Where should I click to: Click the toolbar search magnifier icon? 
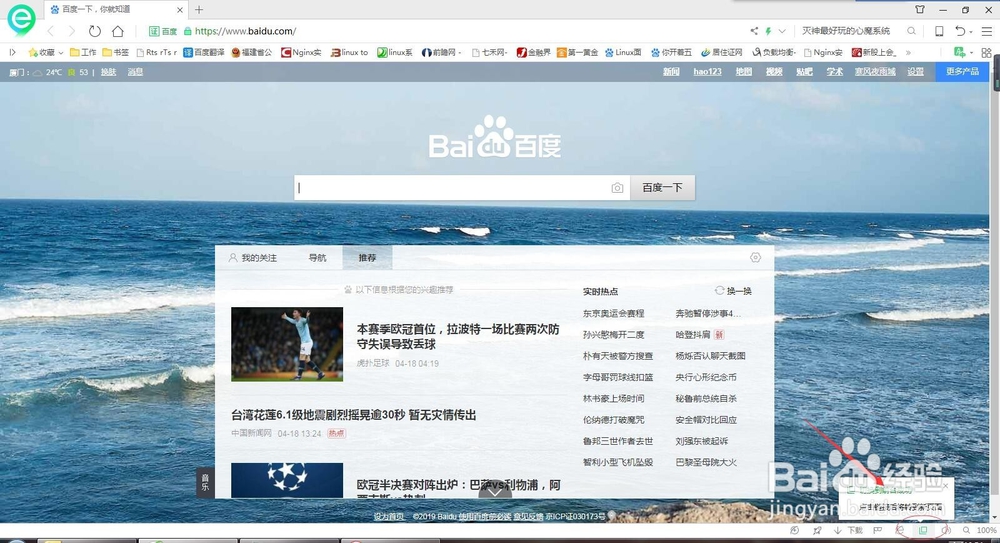point(911,31)
